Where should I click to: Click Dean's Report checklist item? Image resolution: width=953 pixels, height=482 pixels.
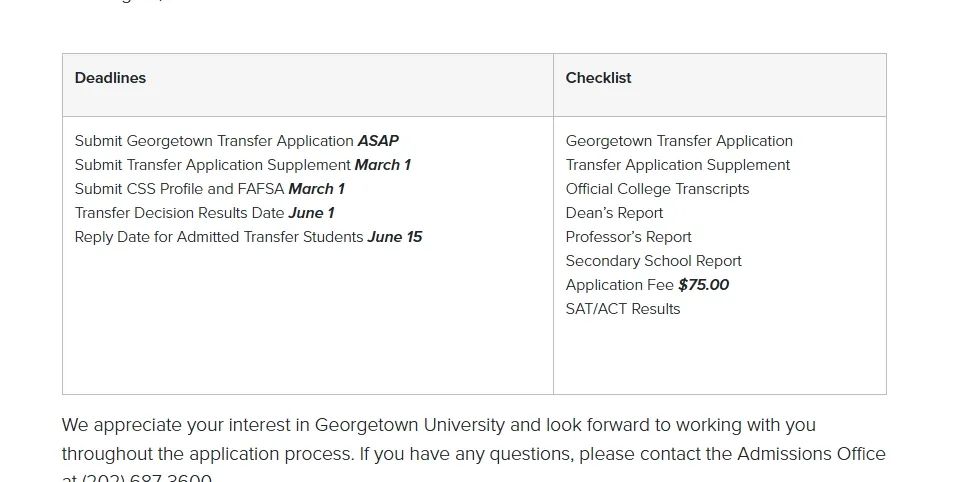click(614, 213)
